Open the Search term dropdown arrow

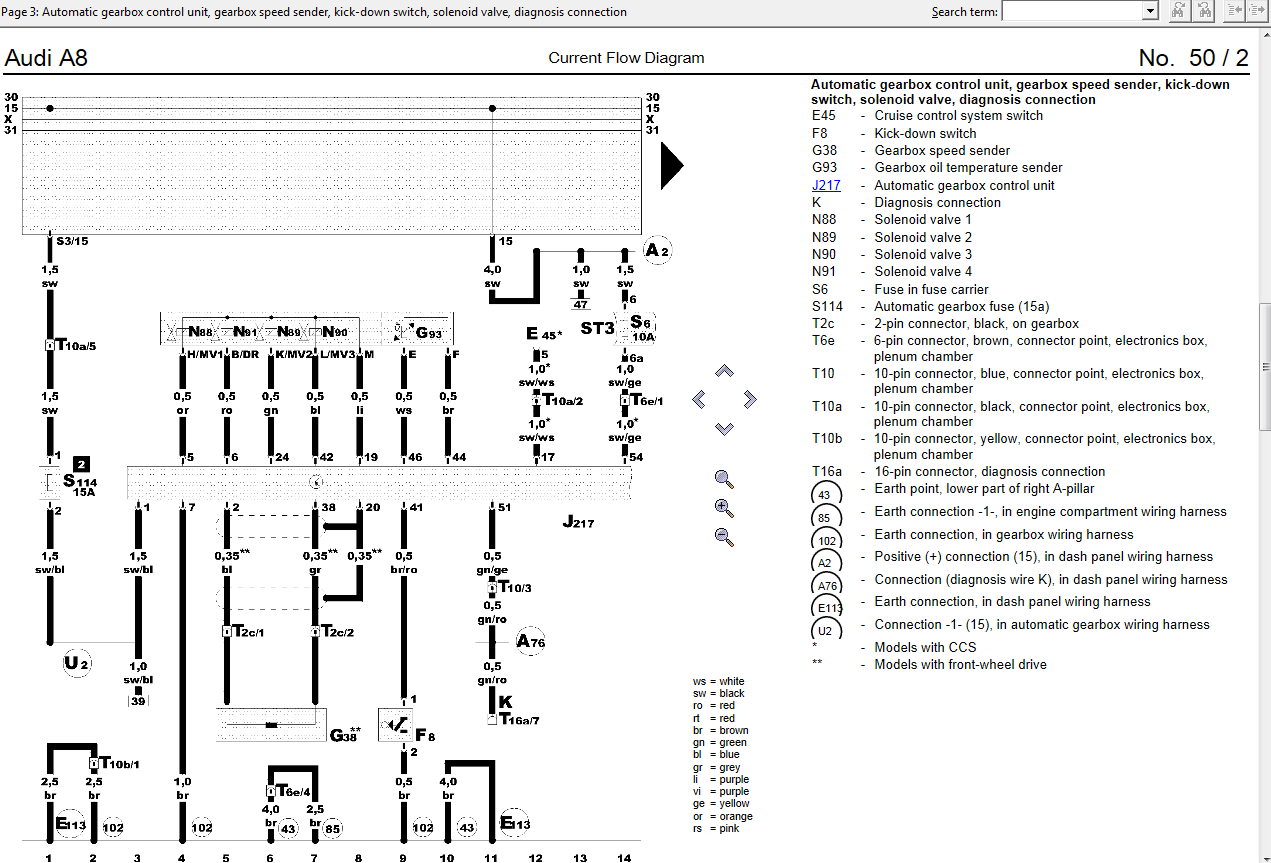click(1150, 11)
